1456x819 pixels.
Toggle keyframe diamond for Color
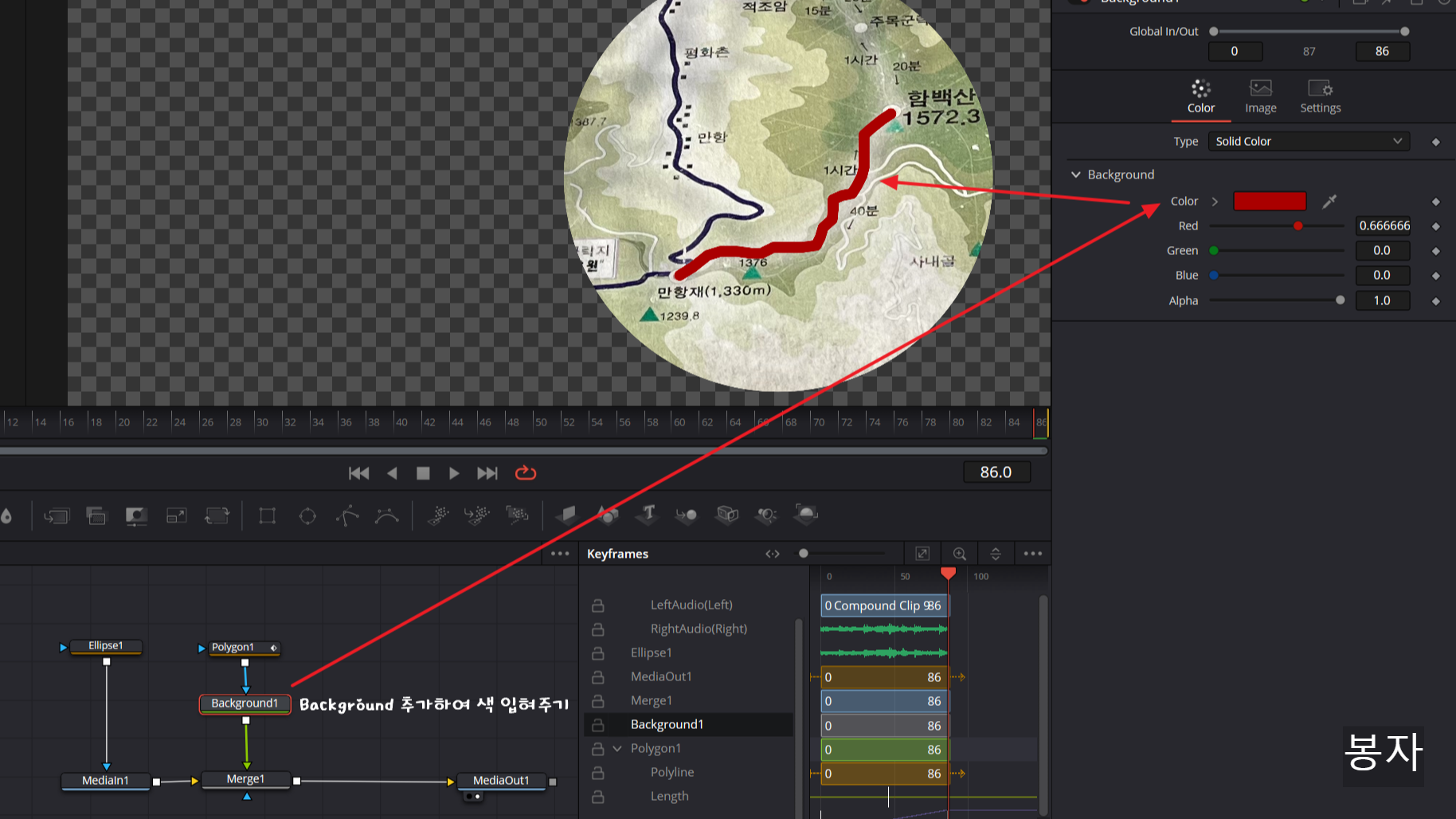[1436, 202]
